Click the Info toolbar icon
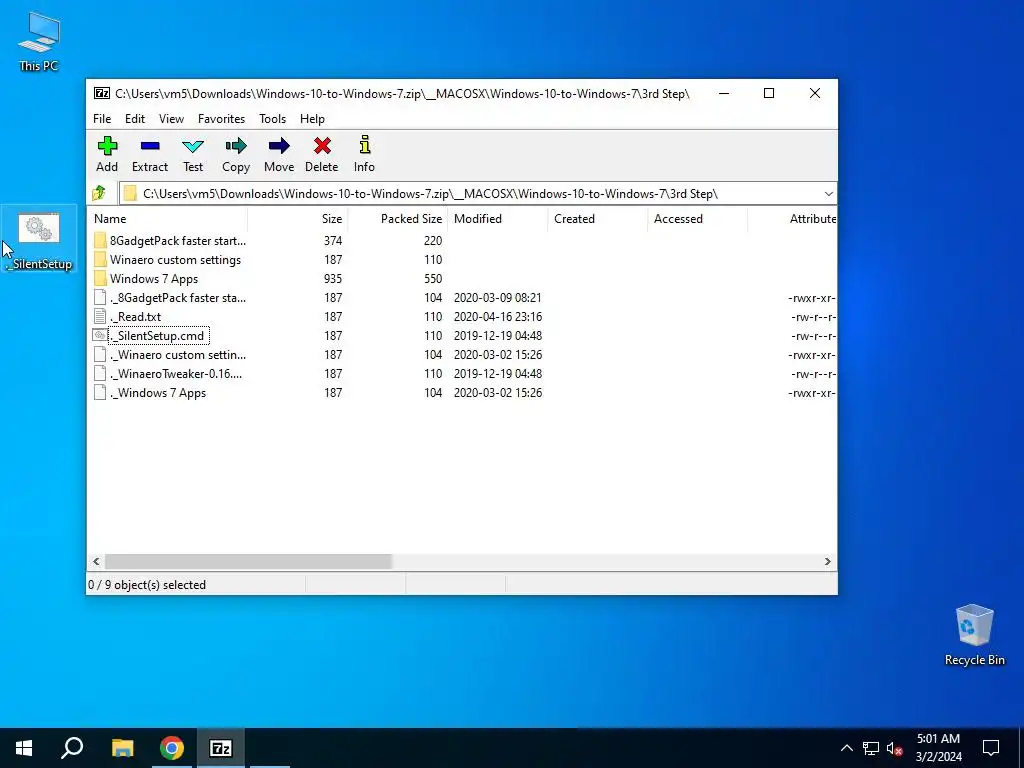1024x768 pixels. (364, 145)
